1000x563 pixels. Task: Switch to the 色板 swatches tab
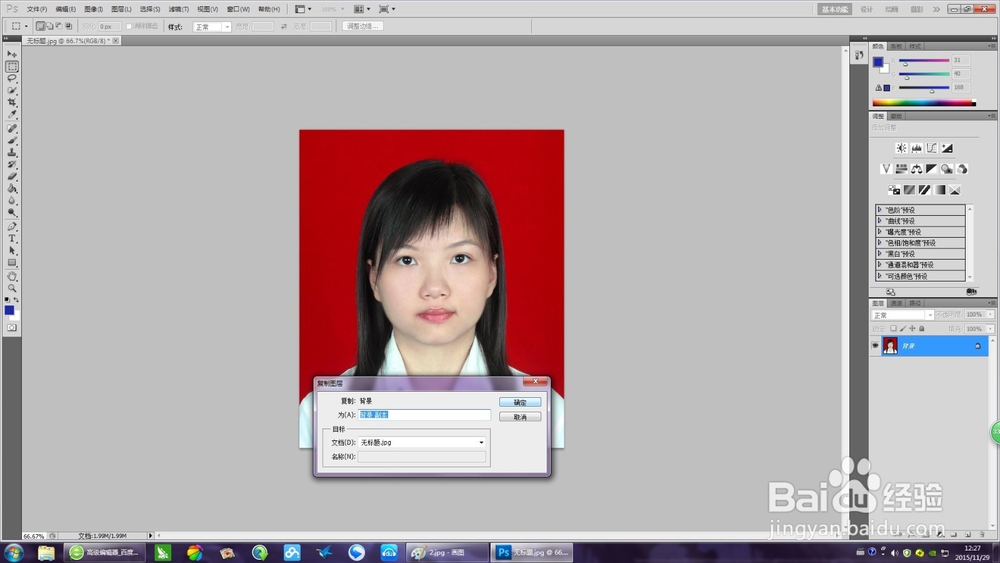897,46
